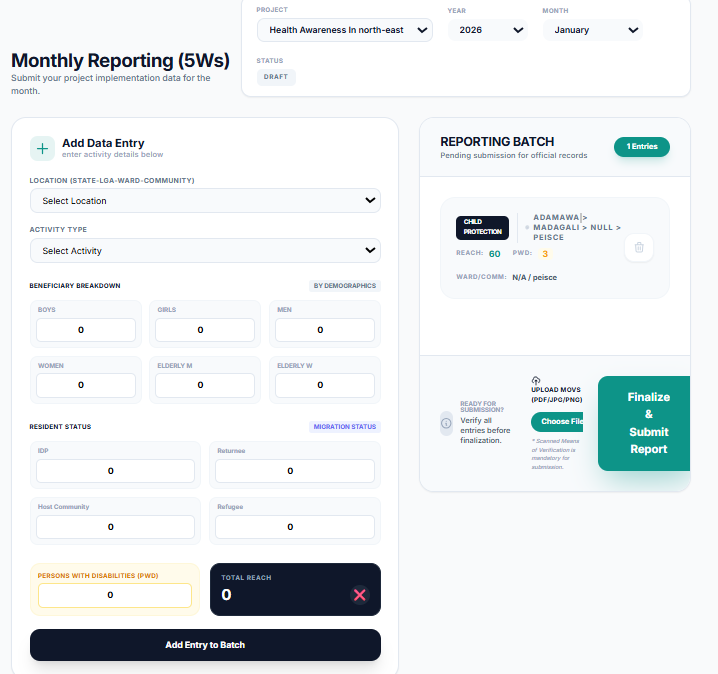Click the PWD value 3
718x674 pixels.
545,254
